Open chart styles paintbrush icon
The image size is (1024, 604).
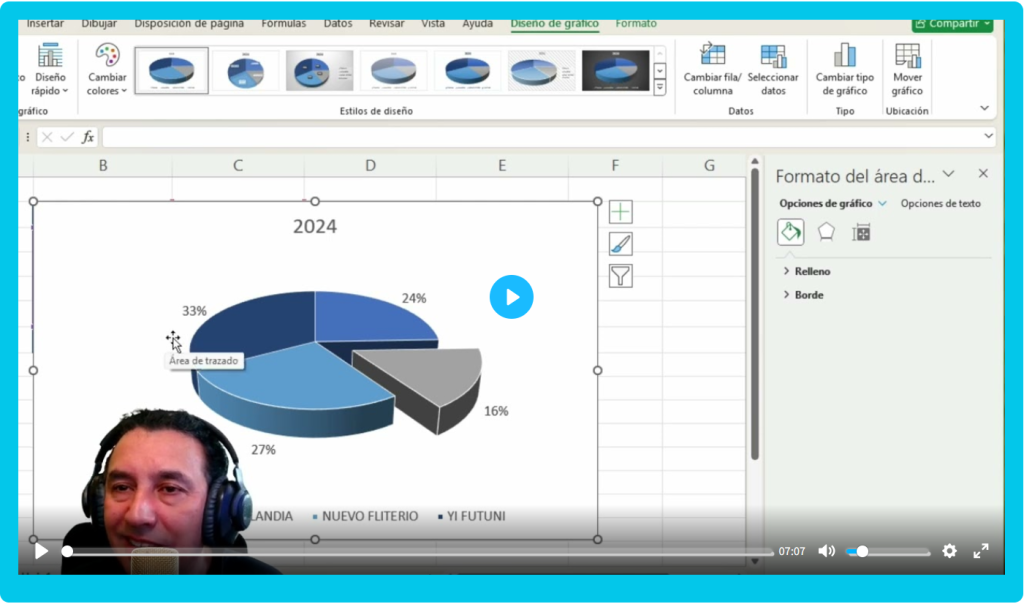(621, 244)
